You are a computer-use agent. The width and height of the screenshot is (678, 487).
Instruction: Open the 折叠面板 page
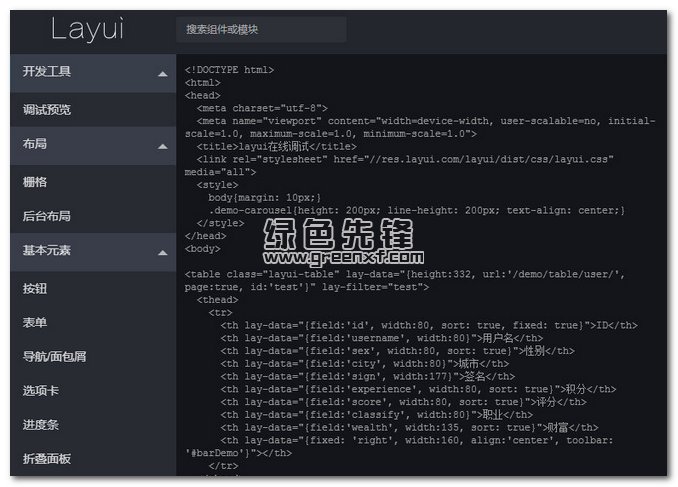93,459
